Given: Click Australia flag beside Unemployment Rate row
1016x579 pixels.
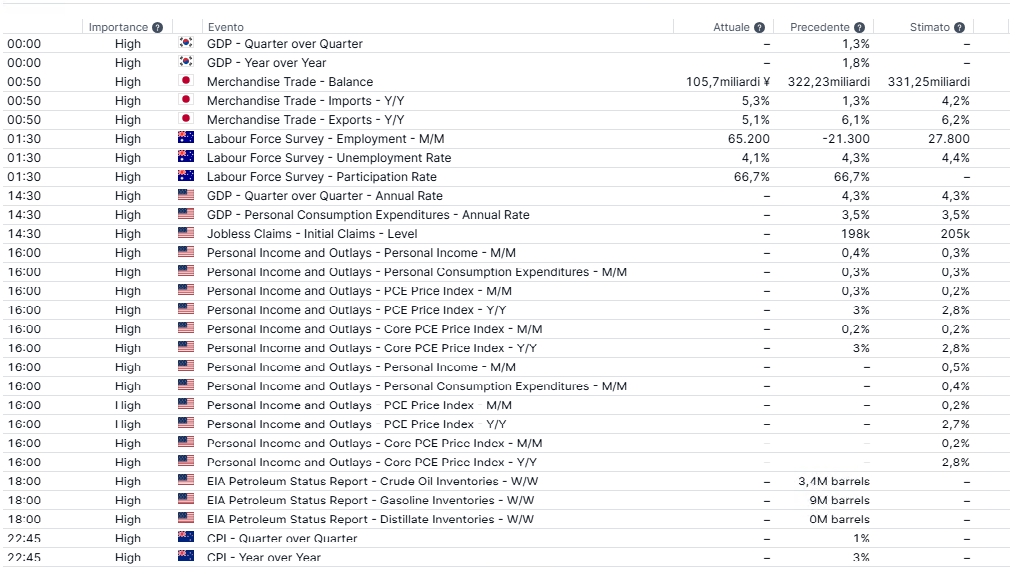Looking at the screenshot, I should coord(185,158).
